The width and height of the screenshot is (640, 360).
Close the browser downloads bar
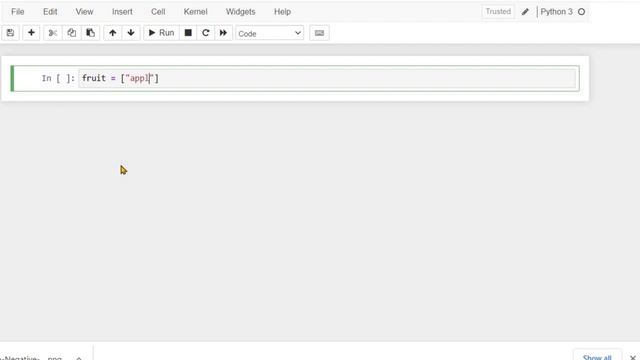tap(633, 357)
